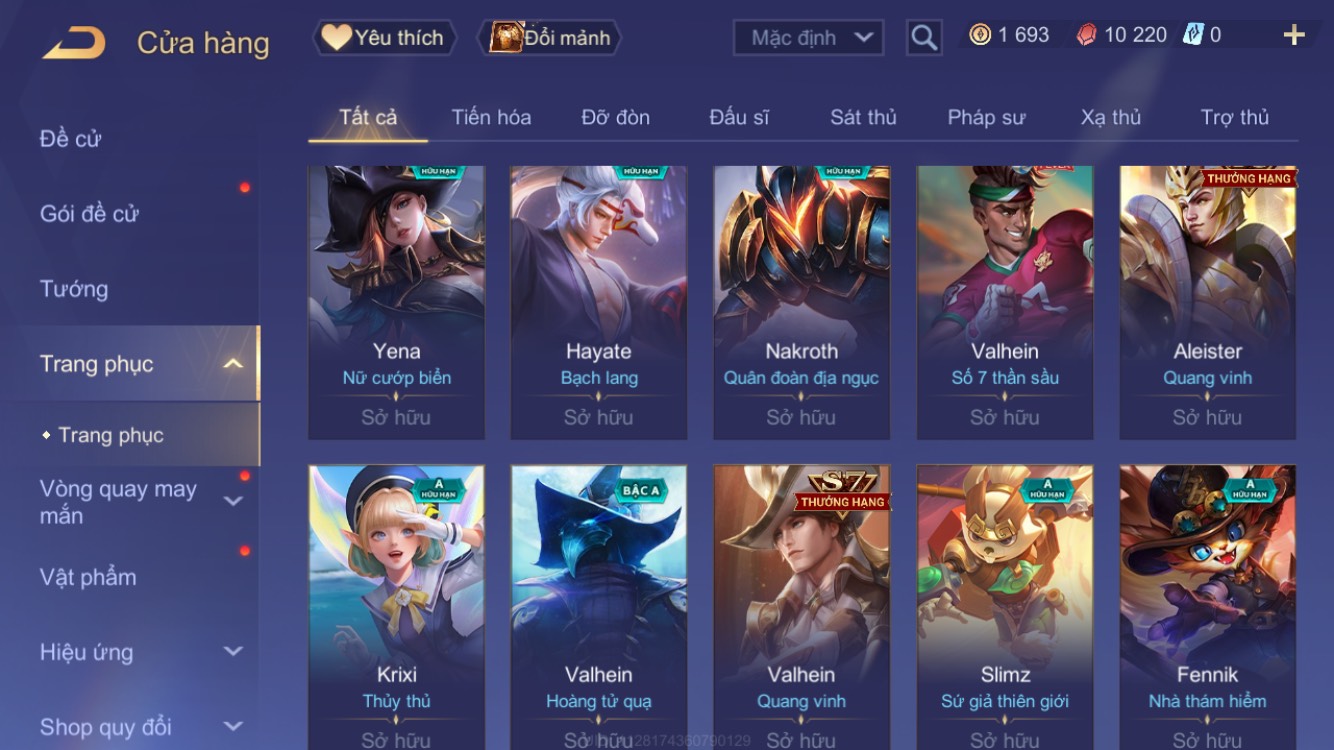The image size is (1334, 750).
Task: Switch to the Pháp sư tab
Action: coord(986,117)
